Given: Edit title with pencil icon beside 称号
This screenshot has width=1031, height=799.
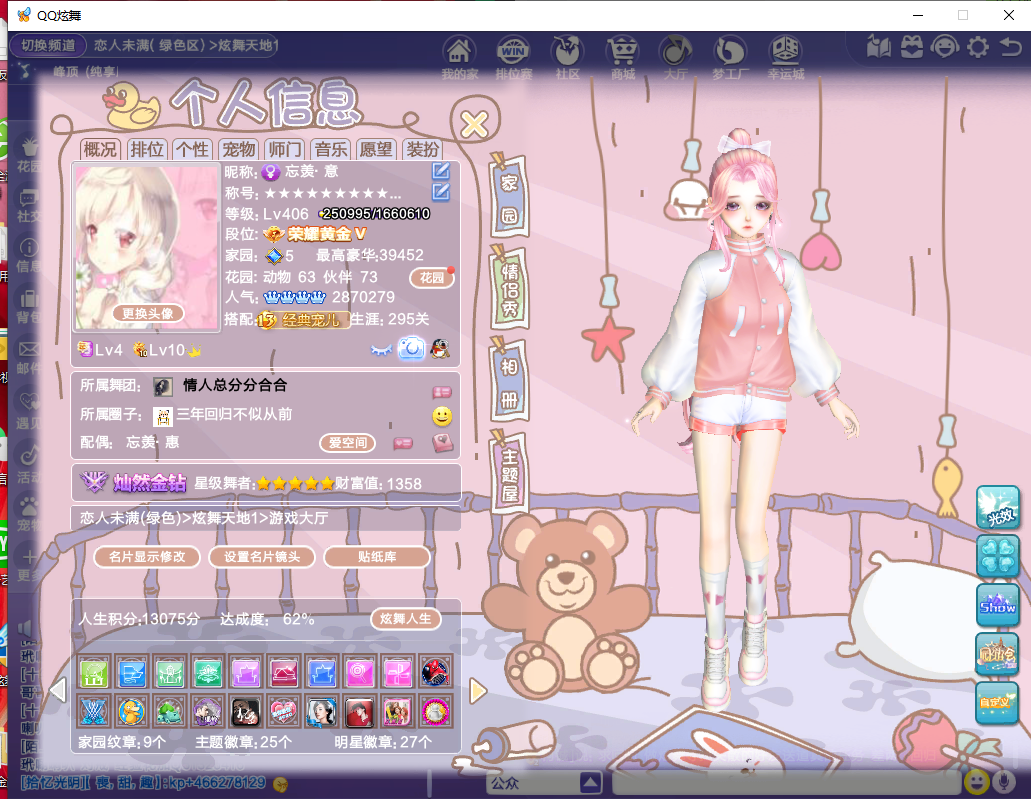Looking at the screenshot, I should 441,192.
